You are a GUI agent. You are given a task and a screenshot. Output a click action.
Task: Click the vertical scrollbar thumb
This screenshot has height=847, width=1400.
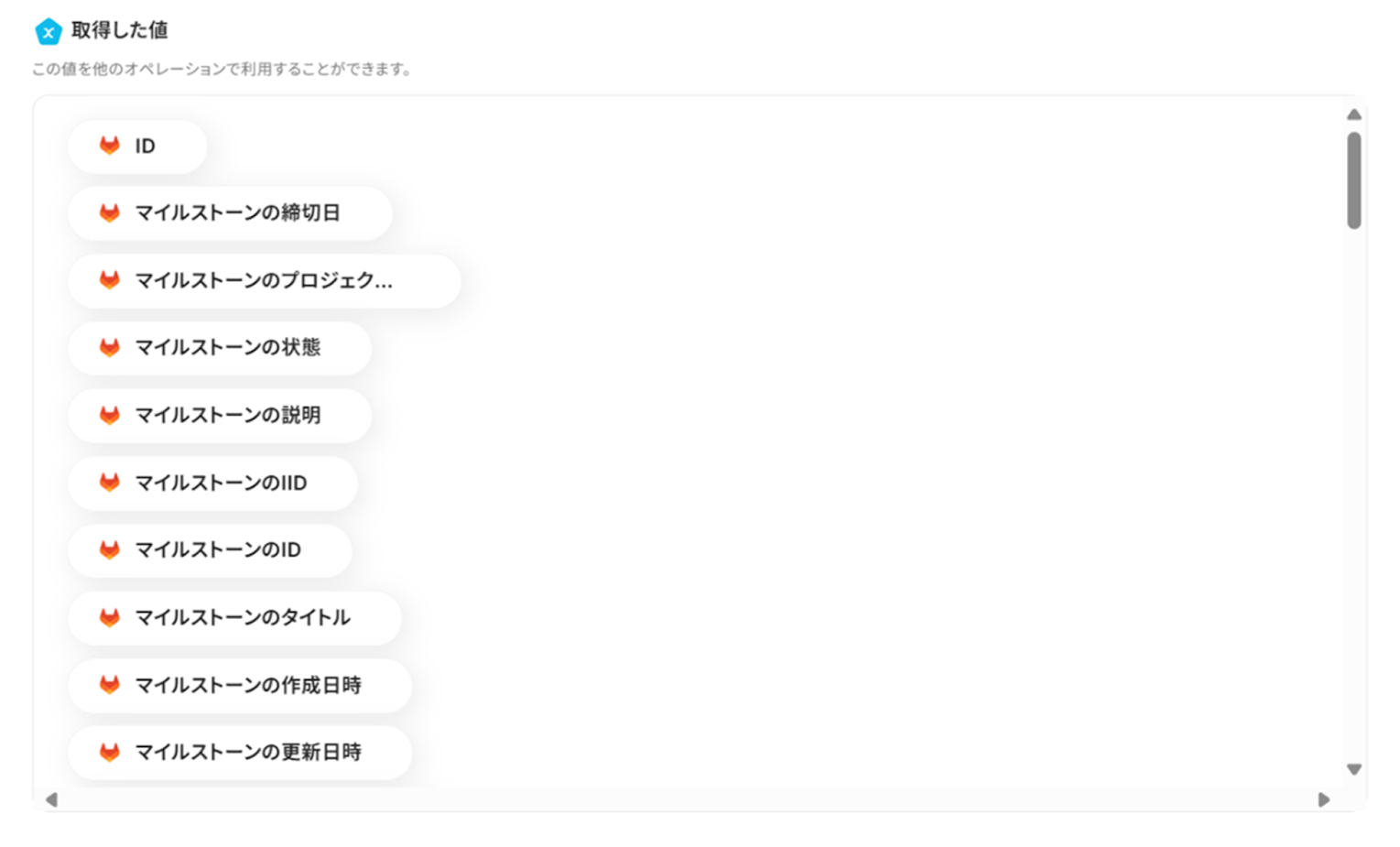click(x=1353, y=180)
